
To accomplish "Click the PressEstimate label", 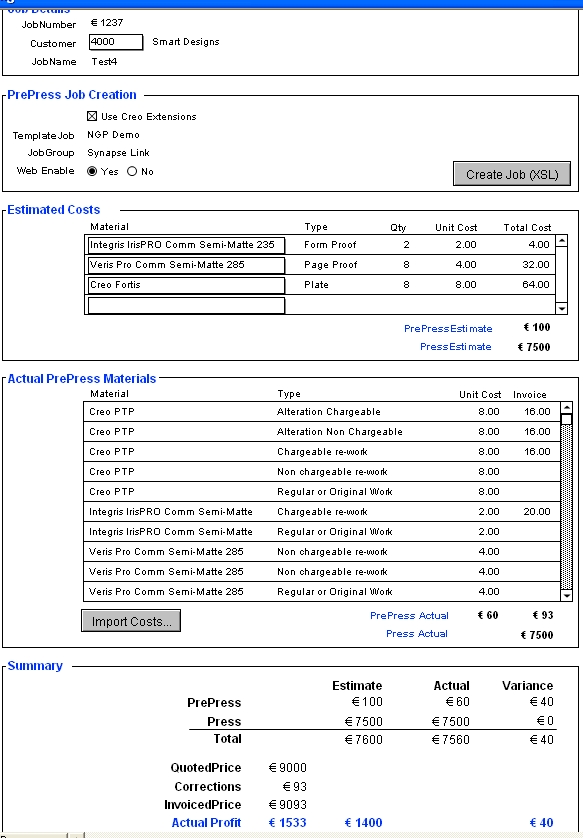I will tap(455, 347).
